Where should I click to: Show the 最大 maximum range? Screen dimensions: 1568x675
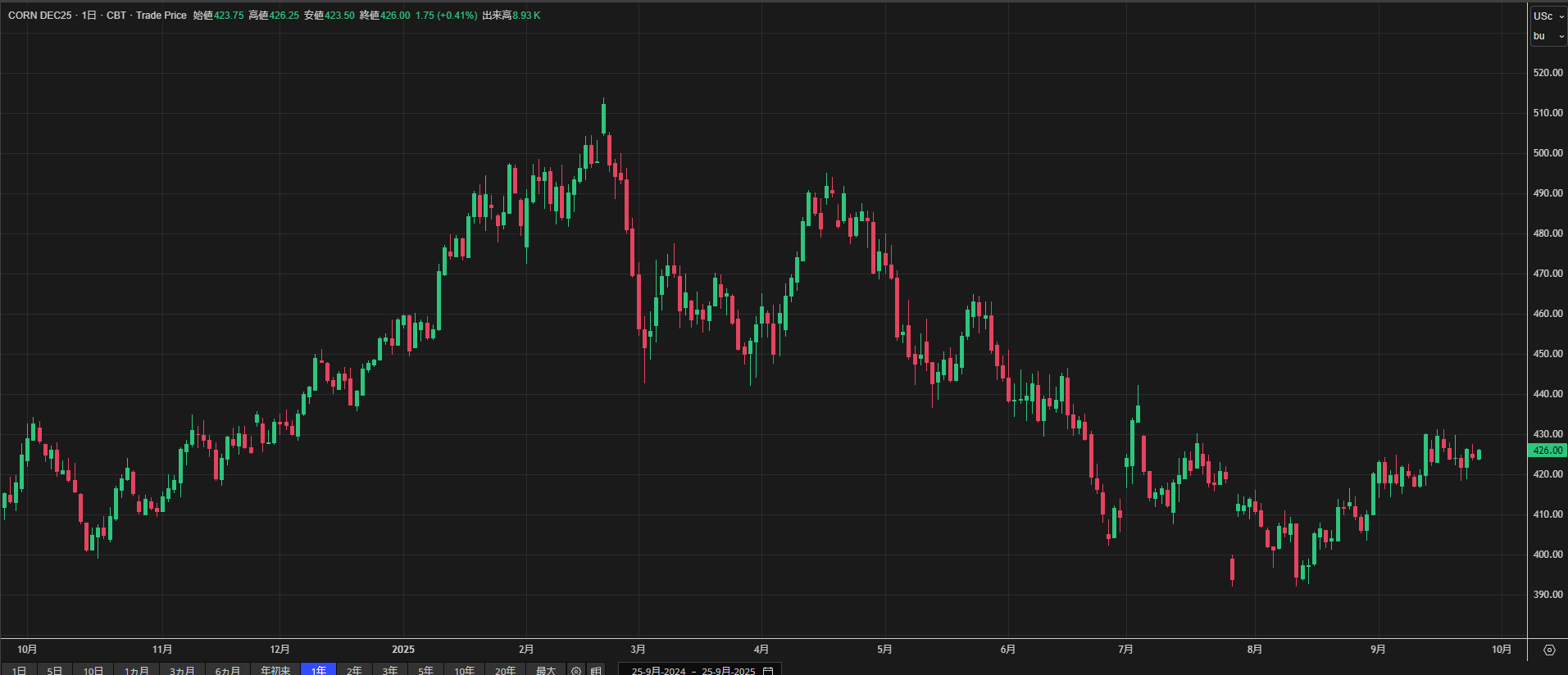546,670
